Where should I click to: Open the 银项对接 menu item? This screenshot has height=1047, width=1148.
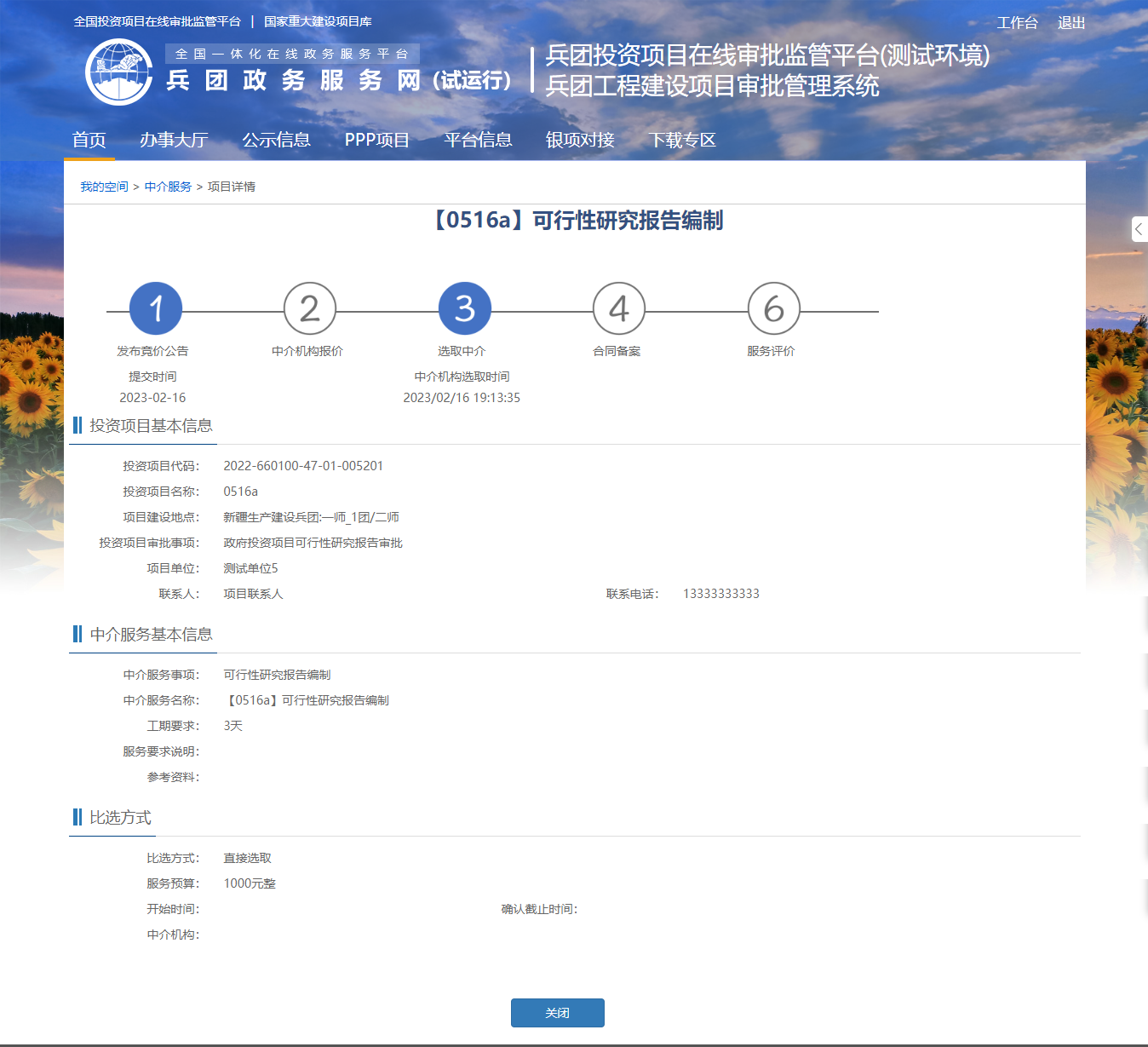click(580, 140)
